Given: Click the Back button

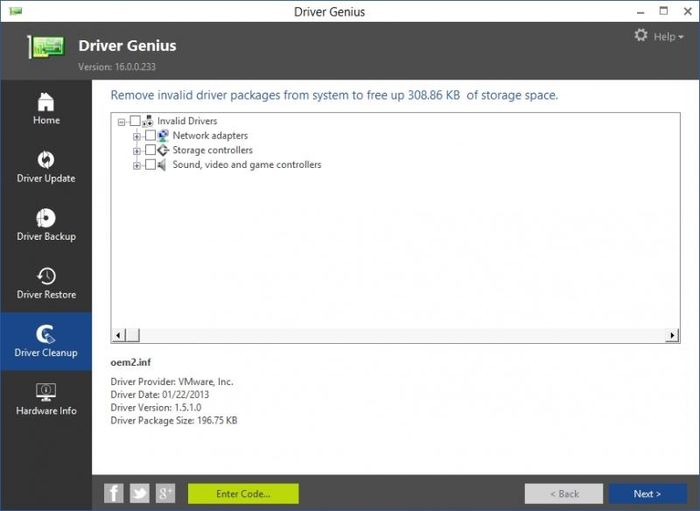Looking at the screenshot, I should (x=564, y=494).
